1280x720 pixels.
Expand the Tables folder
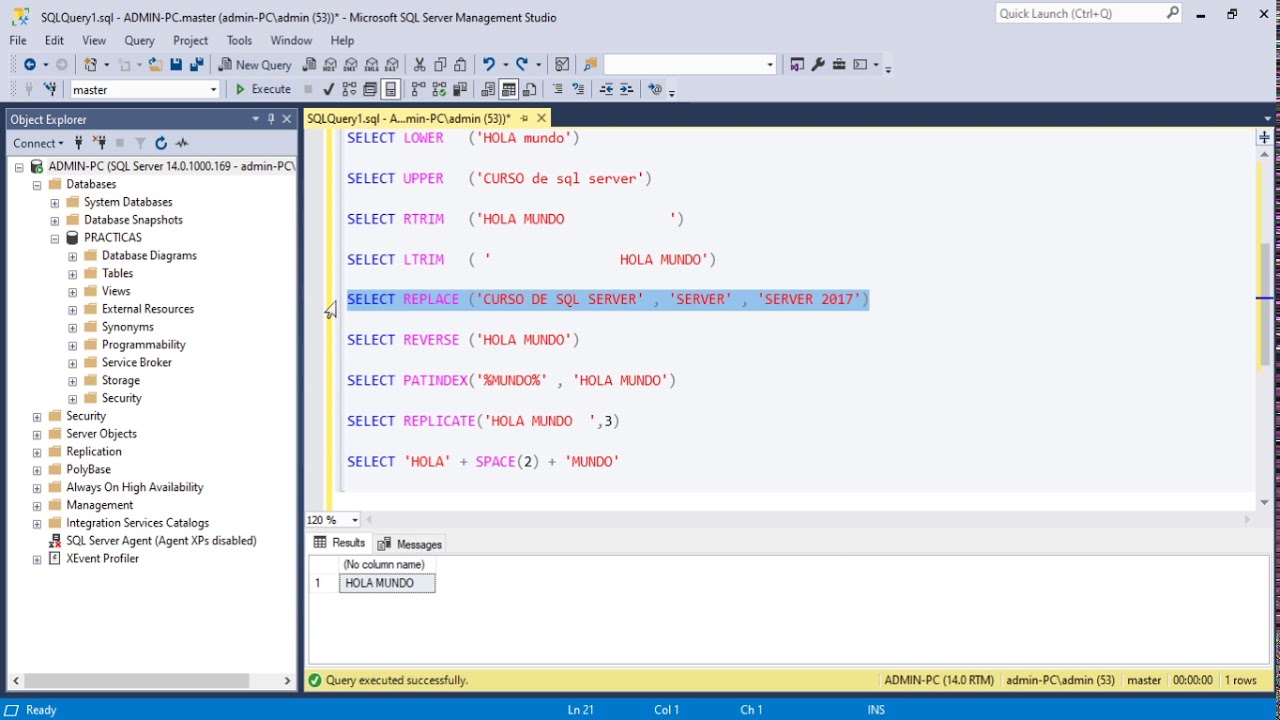pyautogui.click(x=73, y=274)
